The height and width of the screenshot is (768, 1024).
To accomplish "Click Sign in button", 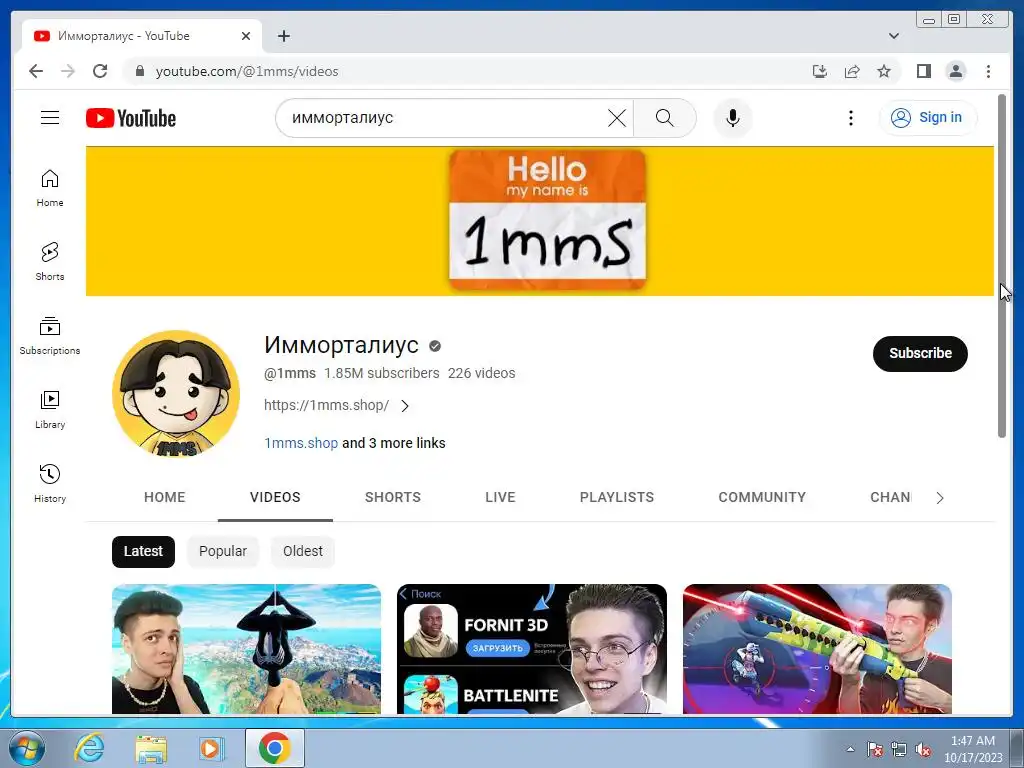I will 927,118.
